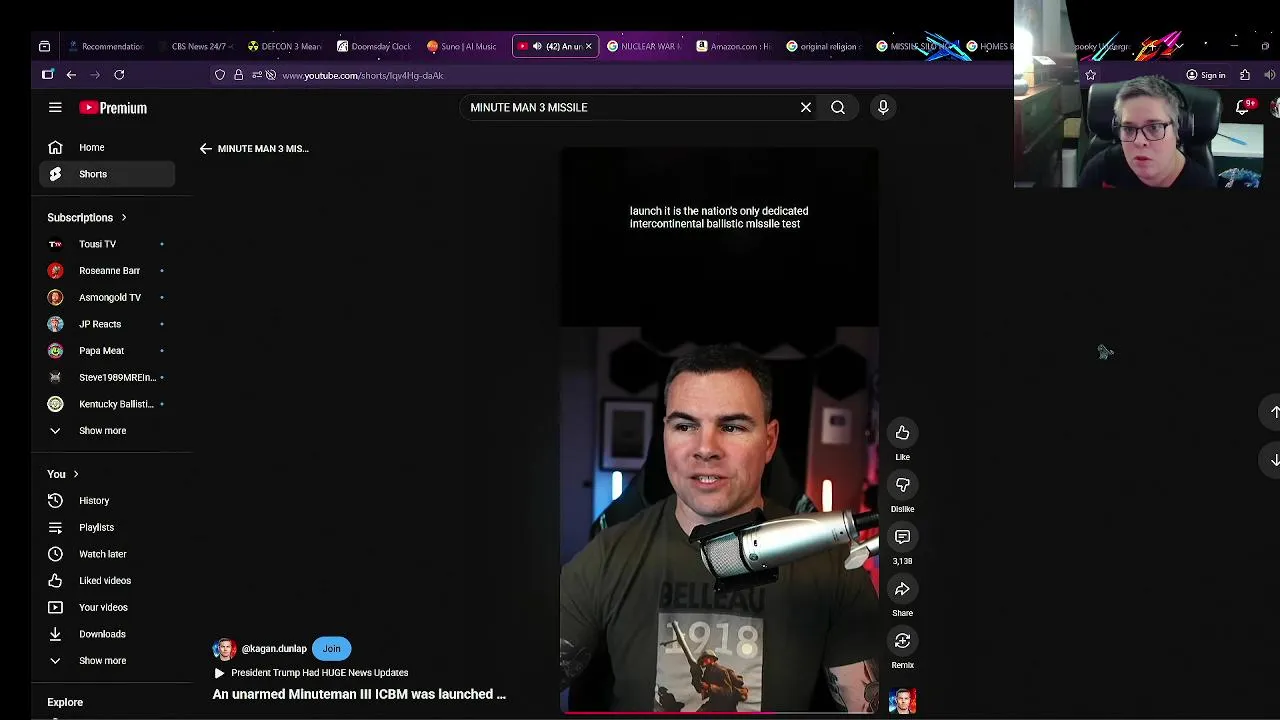This screenshot has width=1280, height=720.
Task: Dislike the short with thumbs down
Action: pyautogui.click(x=902, y=484)
